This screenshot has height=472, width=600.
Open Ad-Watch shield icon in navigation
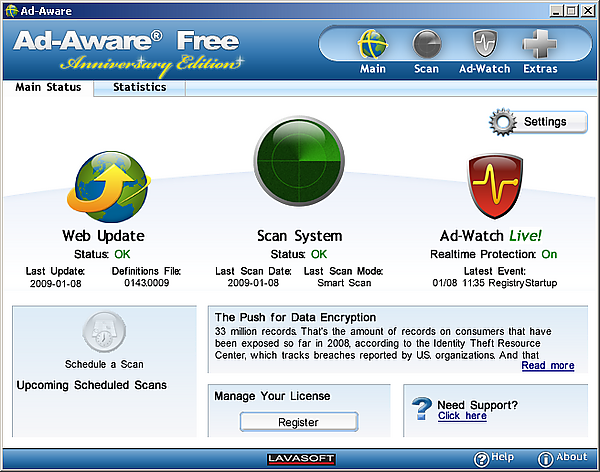tap(484, 45)
